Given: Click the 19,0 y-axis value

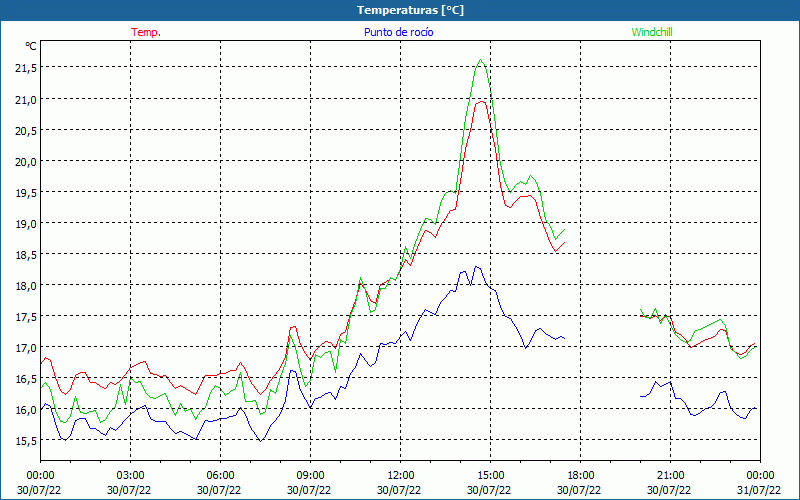Looking at the screenshot, I should 25,223.
